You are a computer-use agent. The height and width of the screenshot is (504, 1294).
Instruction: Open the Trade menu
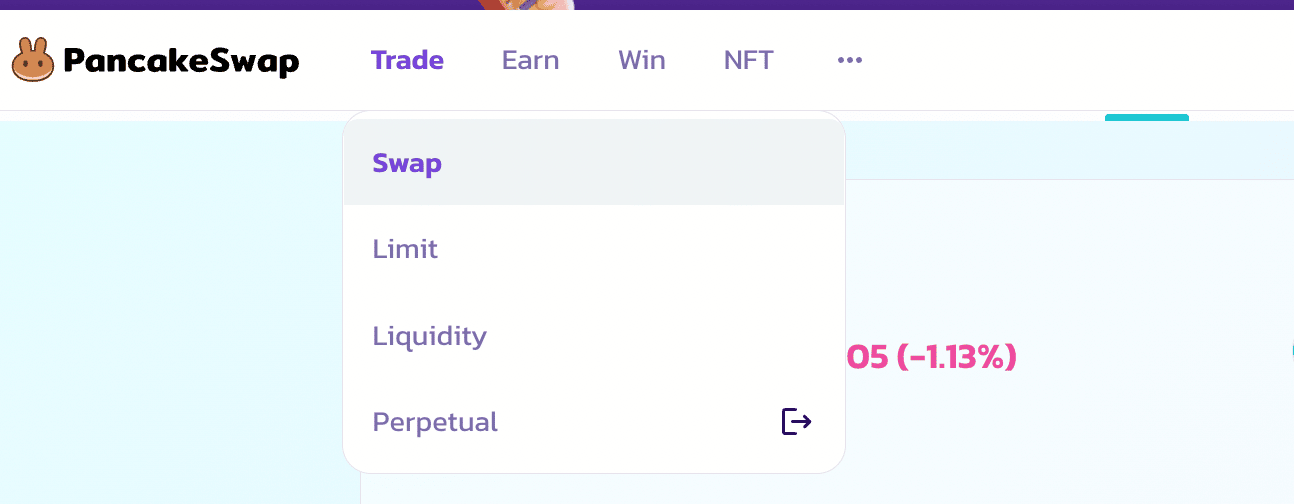pos(407,61)
